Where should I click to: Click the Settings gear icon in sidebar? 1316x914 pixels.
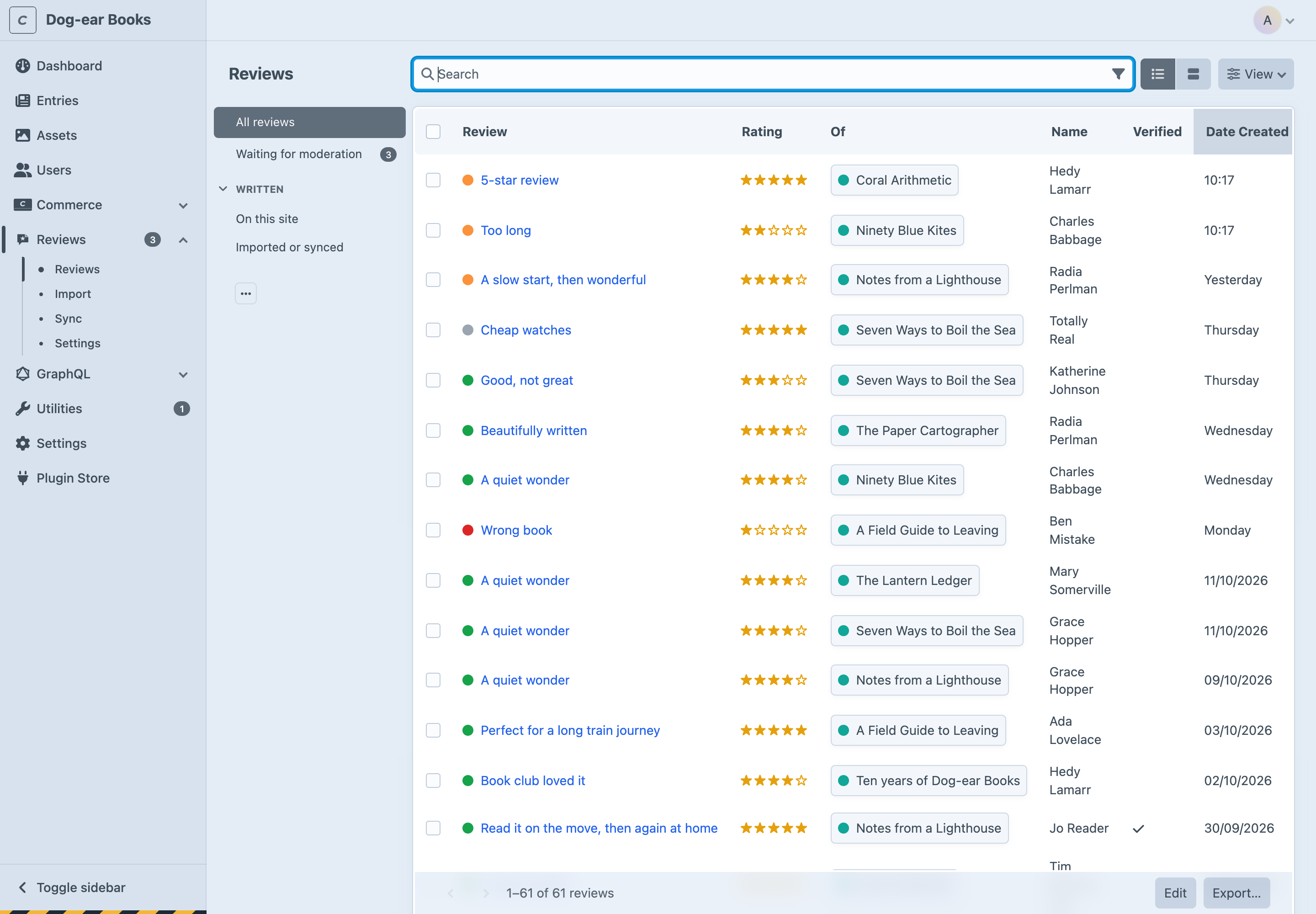[x=22, y=443]
